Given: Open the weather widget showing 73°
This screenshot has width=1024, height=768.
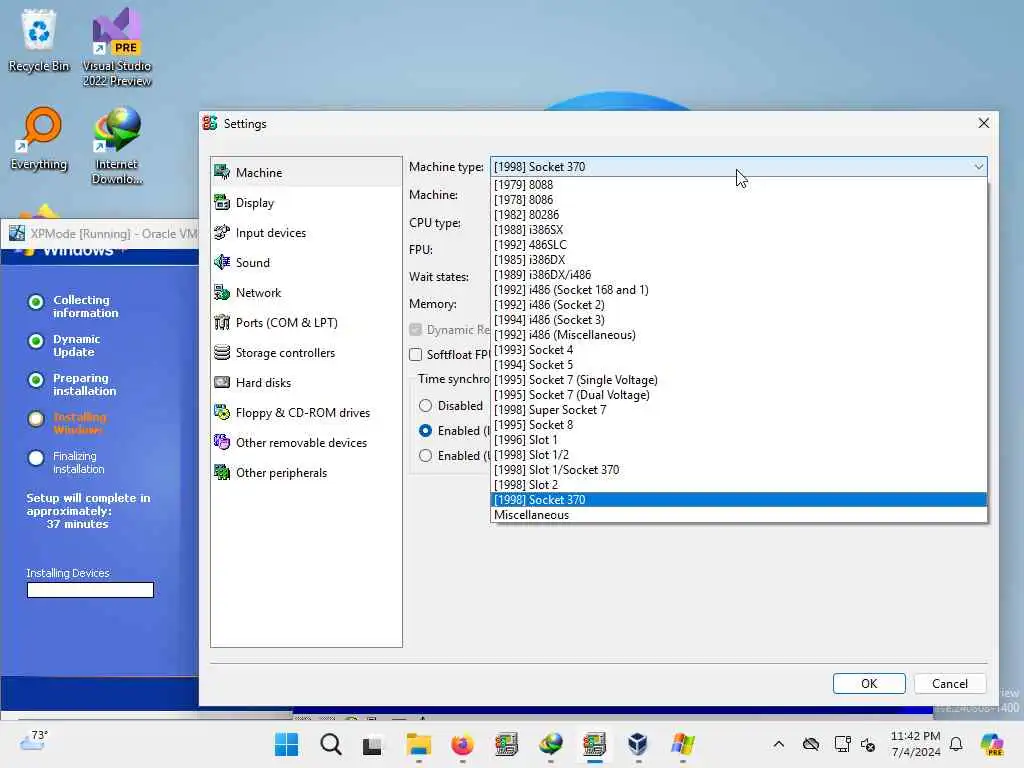Looking at the screenshot, I should (34, 741).
